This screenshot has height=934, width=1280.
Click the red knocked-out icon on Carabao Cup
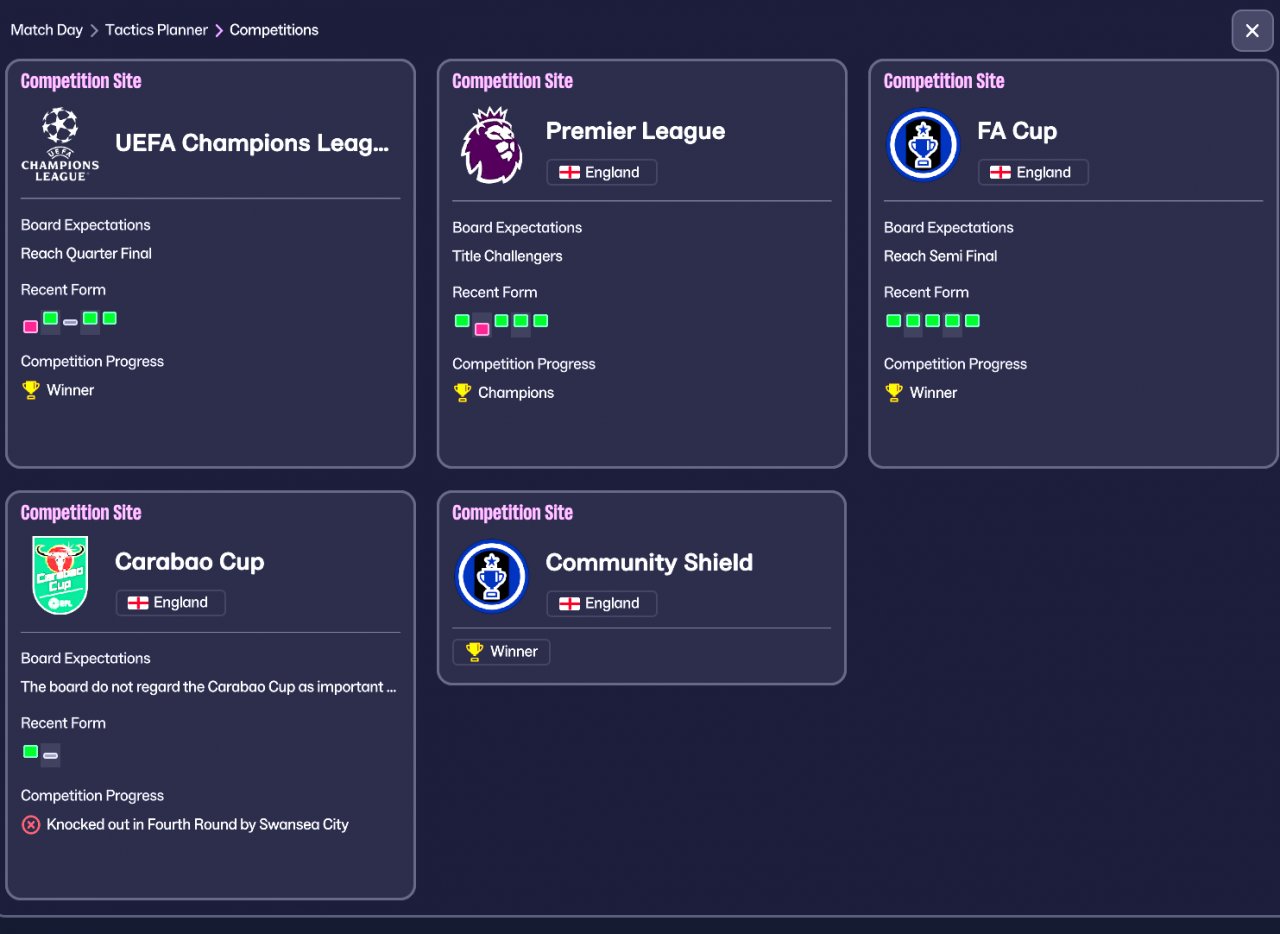31,825
